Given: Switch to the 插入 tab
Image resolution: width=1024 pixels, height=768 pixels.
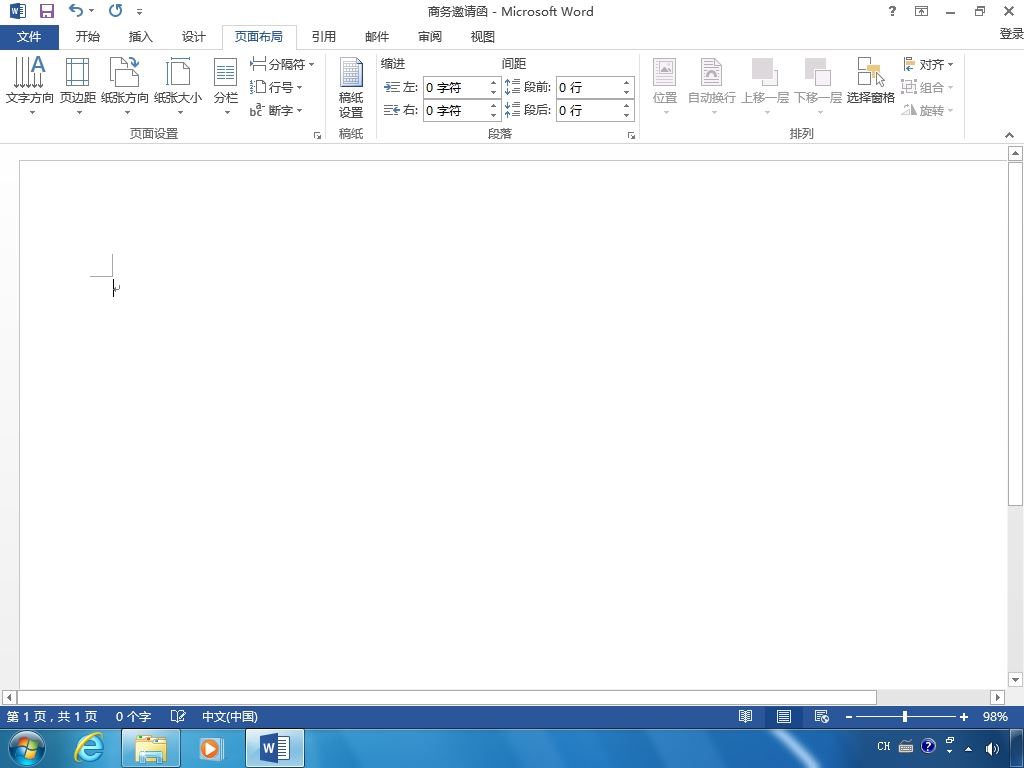Looking at the screenshot, I should click(x=140, y=37).
